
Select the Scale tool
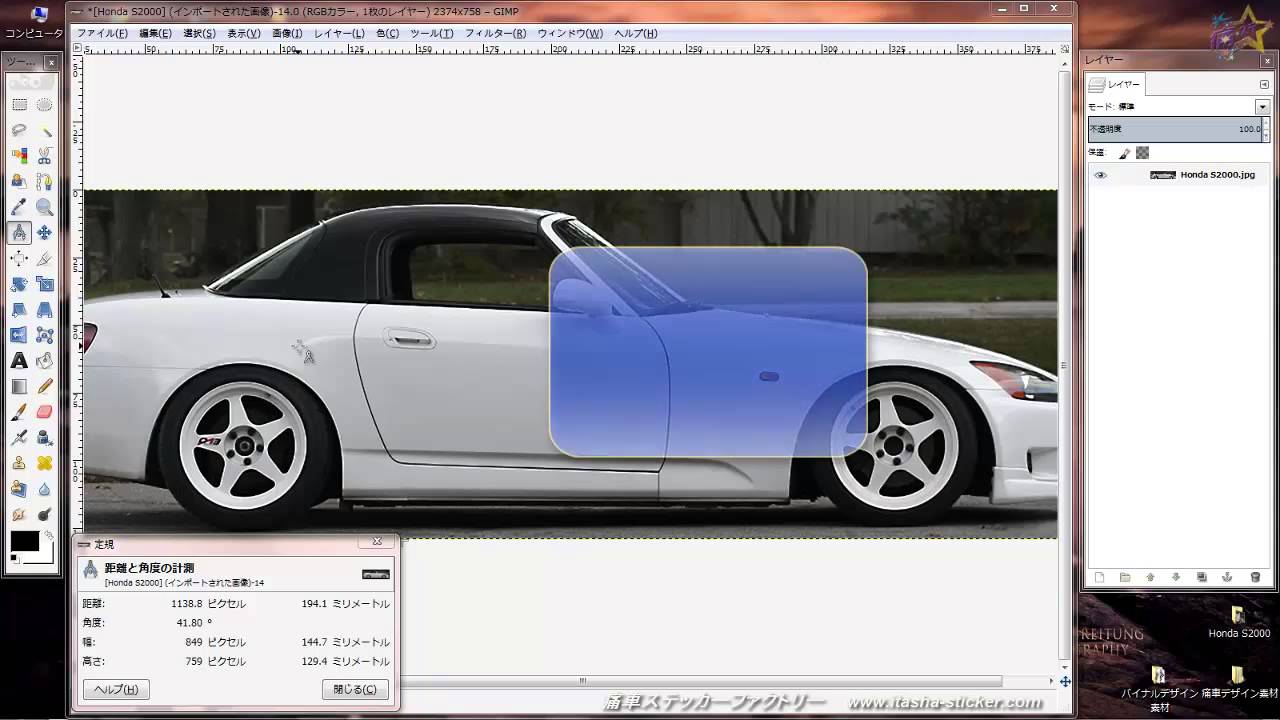(45, 284)
